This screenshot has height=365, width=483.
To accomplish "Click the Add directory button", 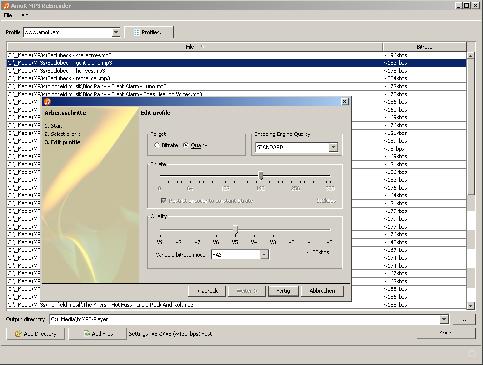I will (36, 334).
